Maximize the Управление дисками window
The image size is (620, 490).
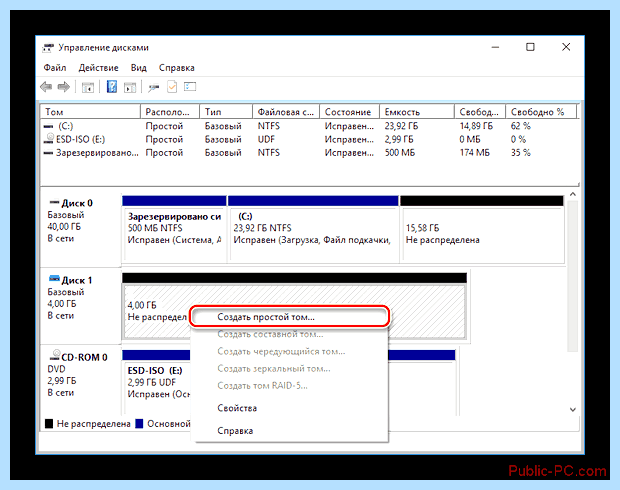pyautogui.click(x=530, y=47)
